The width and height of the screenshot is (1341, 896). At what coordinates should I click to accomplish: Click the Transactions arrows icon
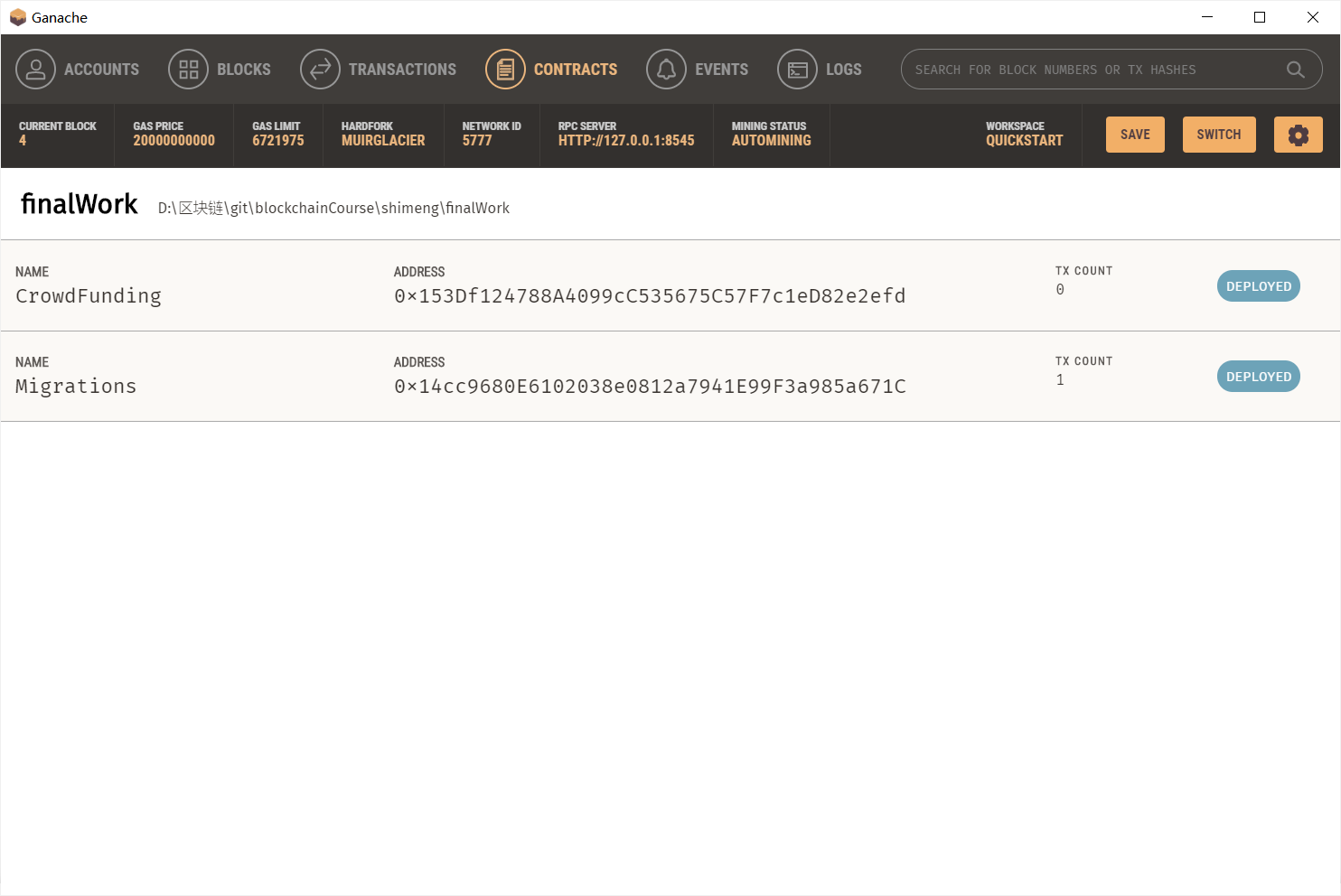pos(320,70)
